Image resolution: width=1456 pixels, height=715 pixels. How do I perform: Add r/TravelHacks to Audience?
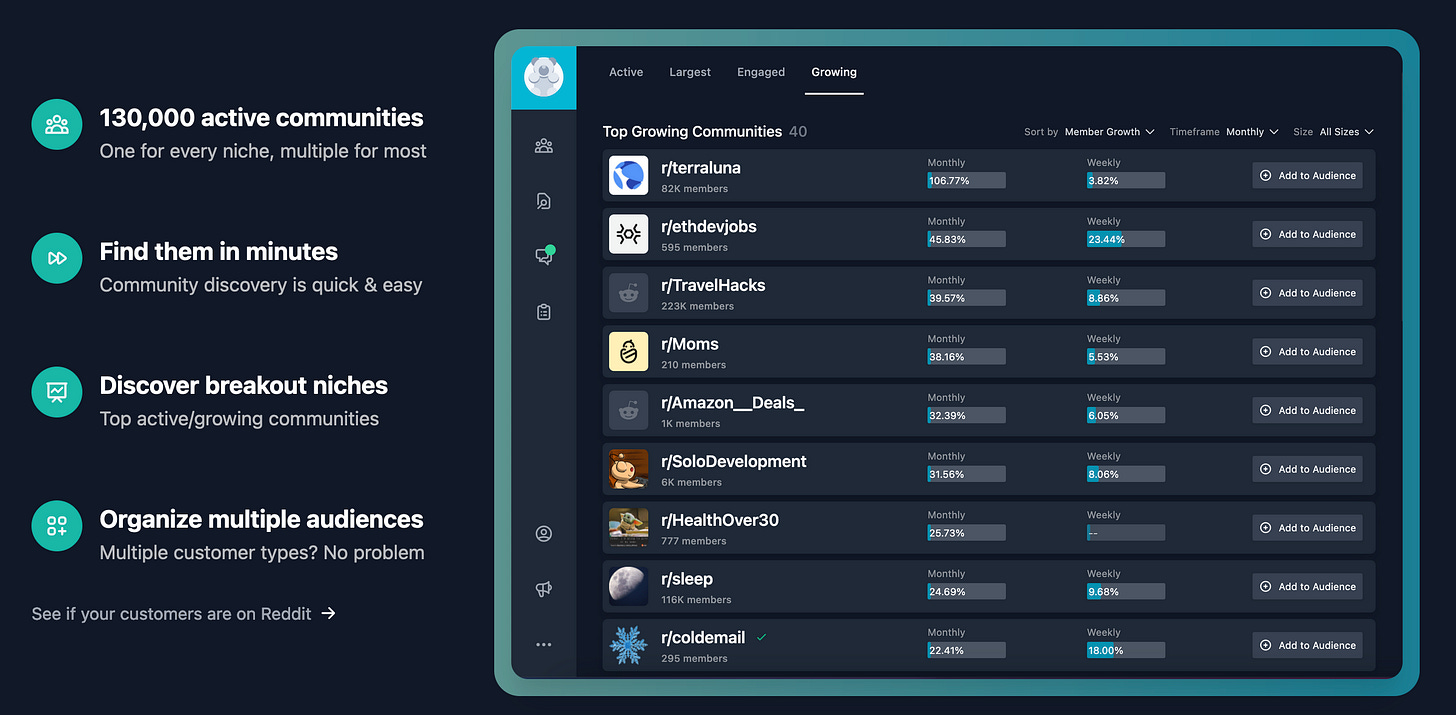(1307, 293)
